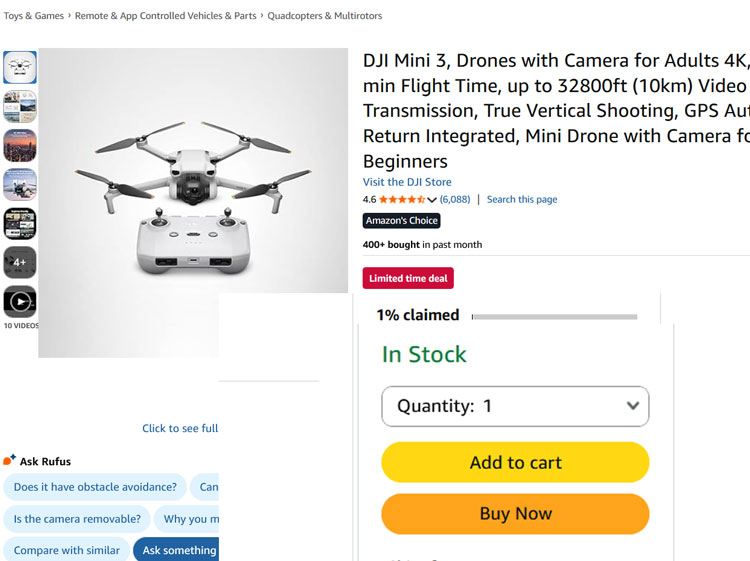Click the Search this page link
The width and height of the screenshot is (750, 561).
(x=522, y=200)
